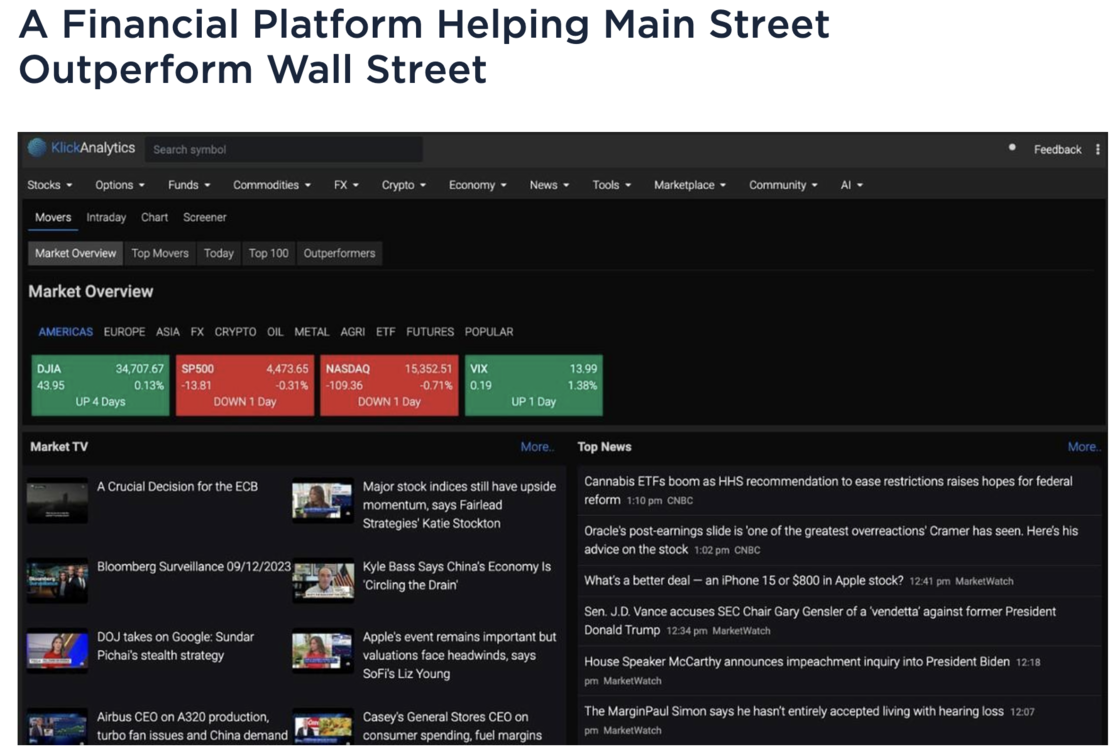This screenshot has height=754, width=1120.
Task: Play the Kyle Bass video thumbnail
Action: [323, 580]
